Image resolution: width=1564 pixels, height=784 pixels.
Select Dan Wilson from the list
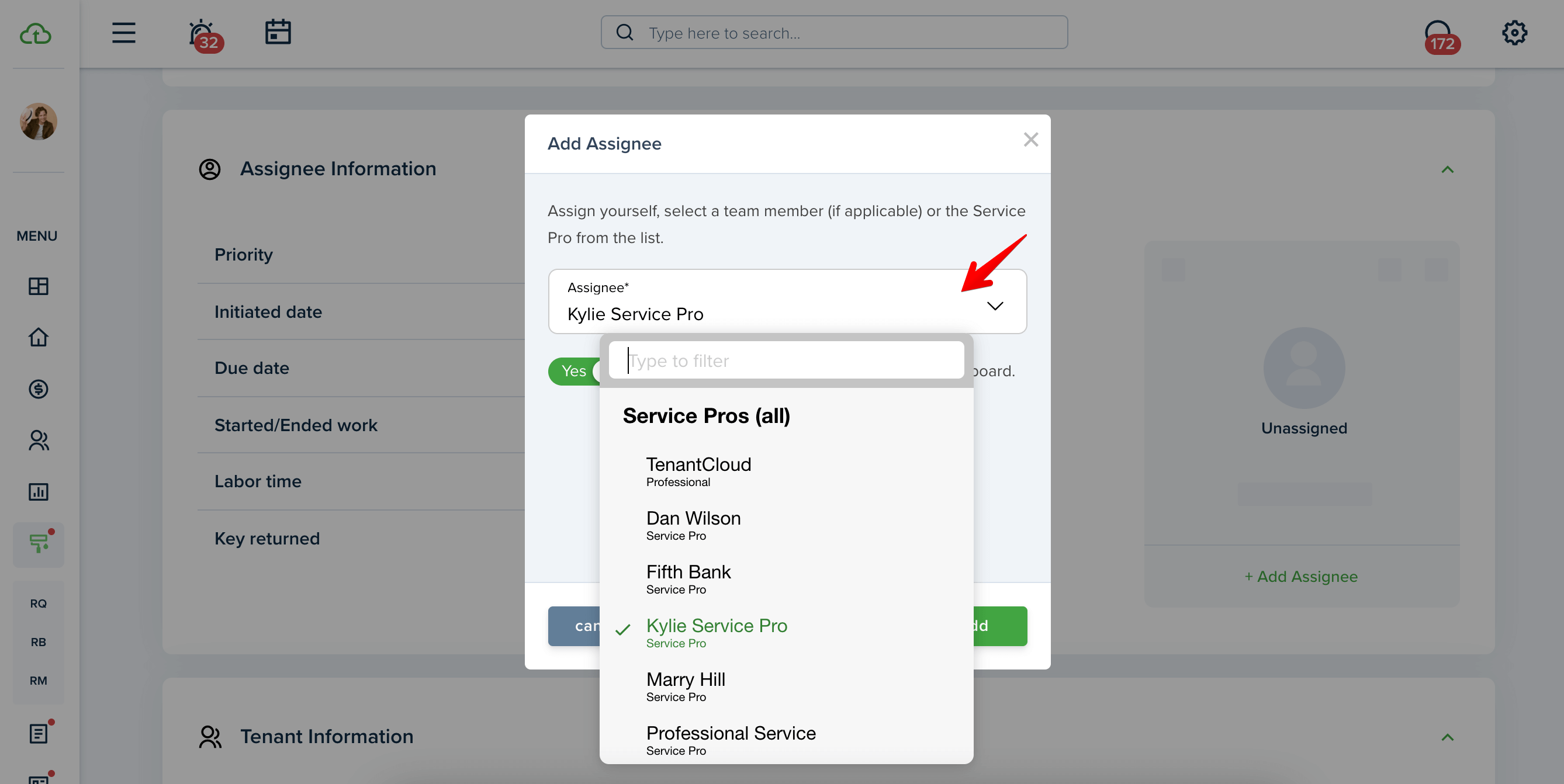[x=786, y=526]
